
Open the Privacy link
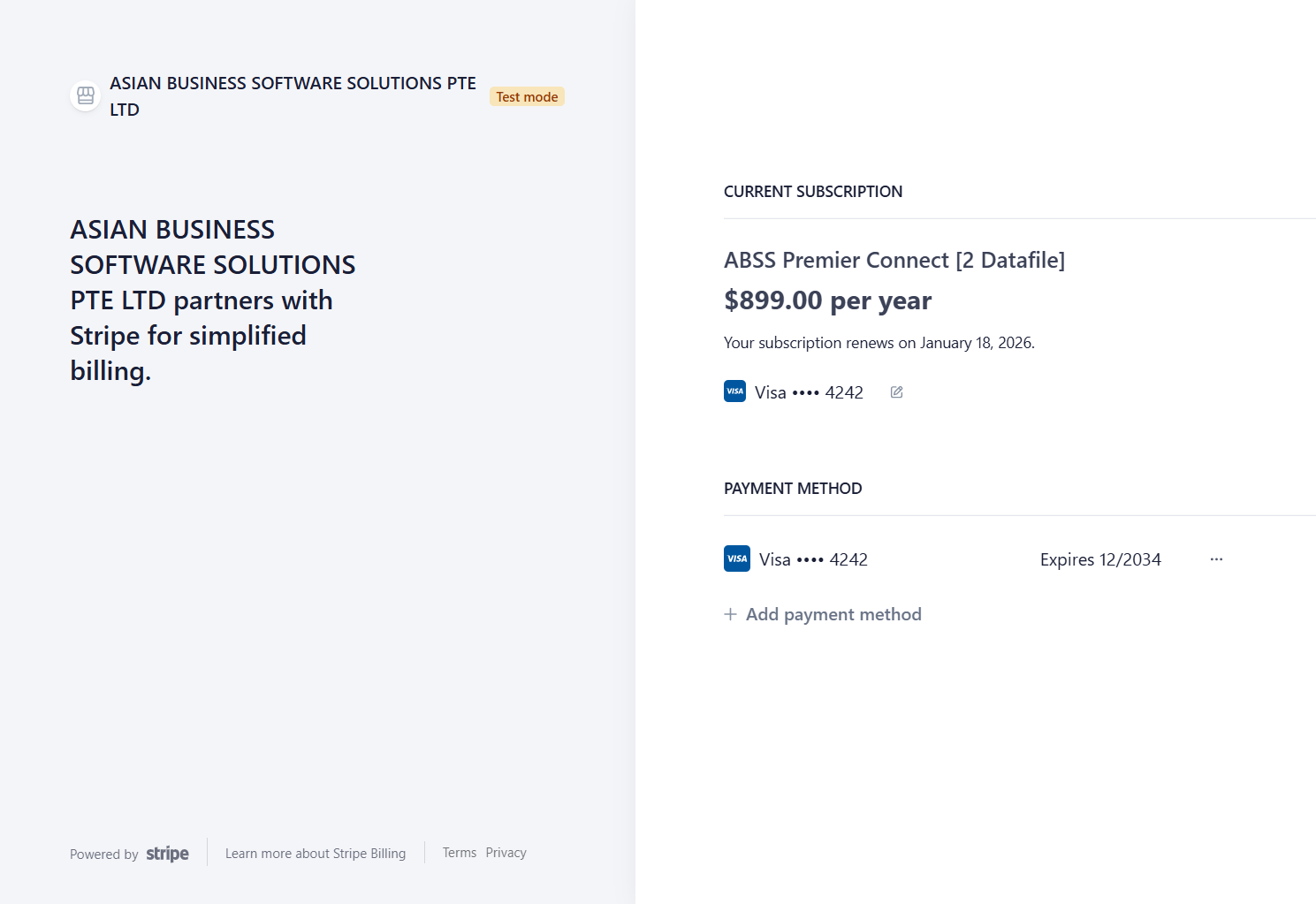(506, 853)
